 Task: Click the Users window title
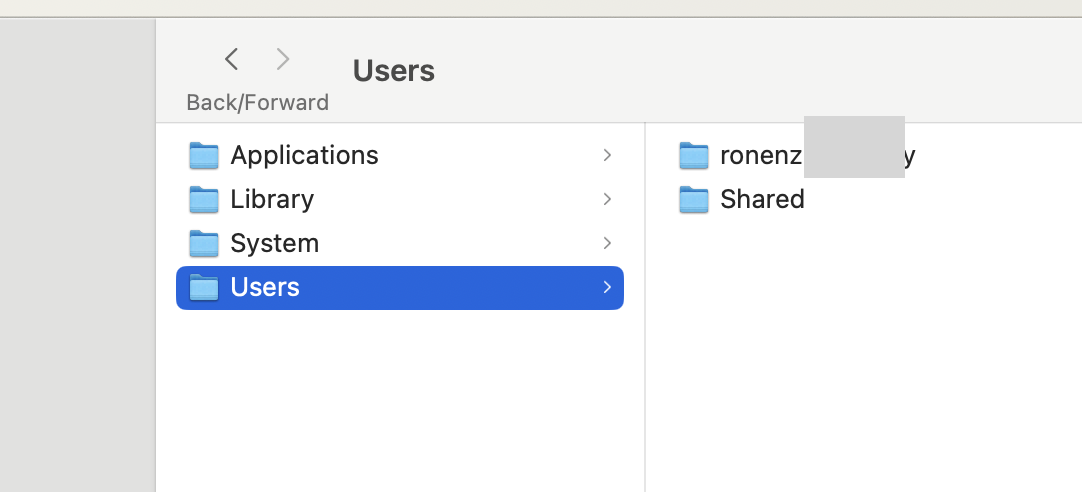pyautogui.click(x=394, y=71)
